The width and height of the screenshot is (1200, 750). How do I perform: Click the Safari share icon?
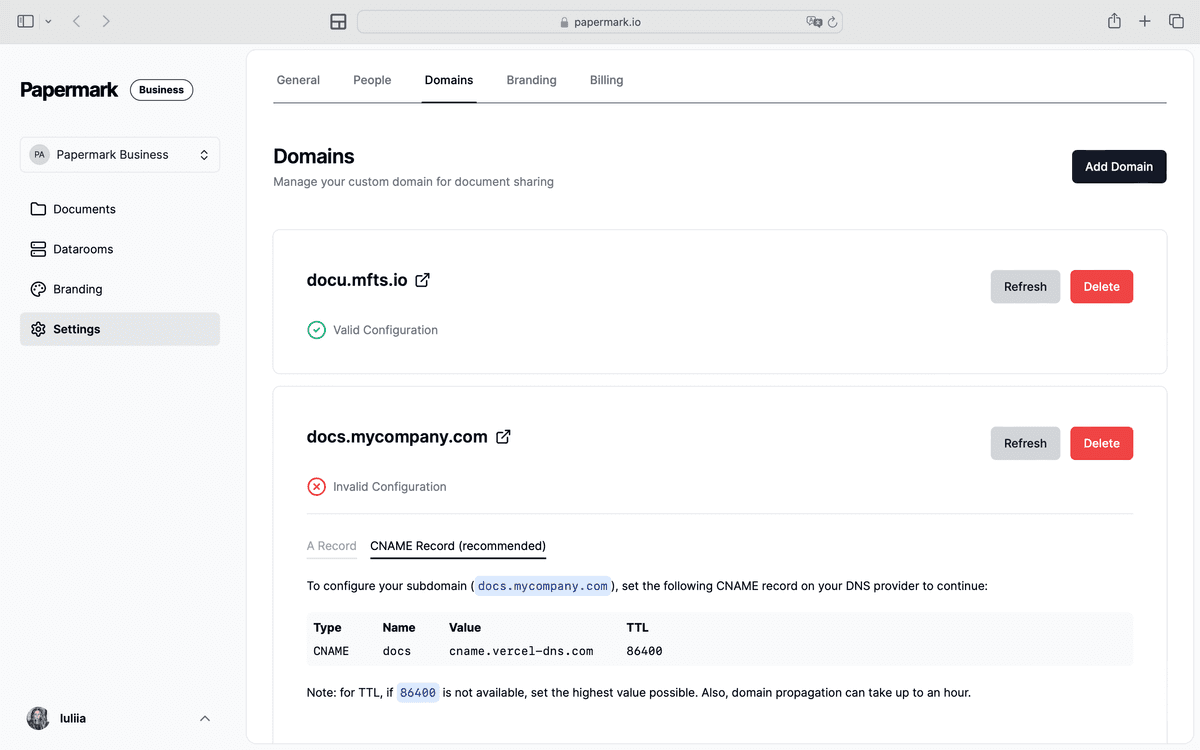(1114, 21)
